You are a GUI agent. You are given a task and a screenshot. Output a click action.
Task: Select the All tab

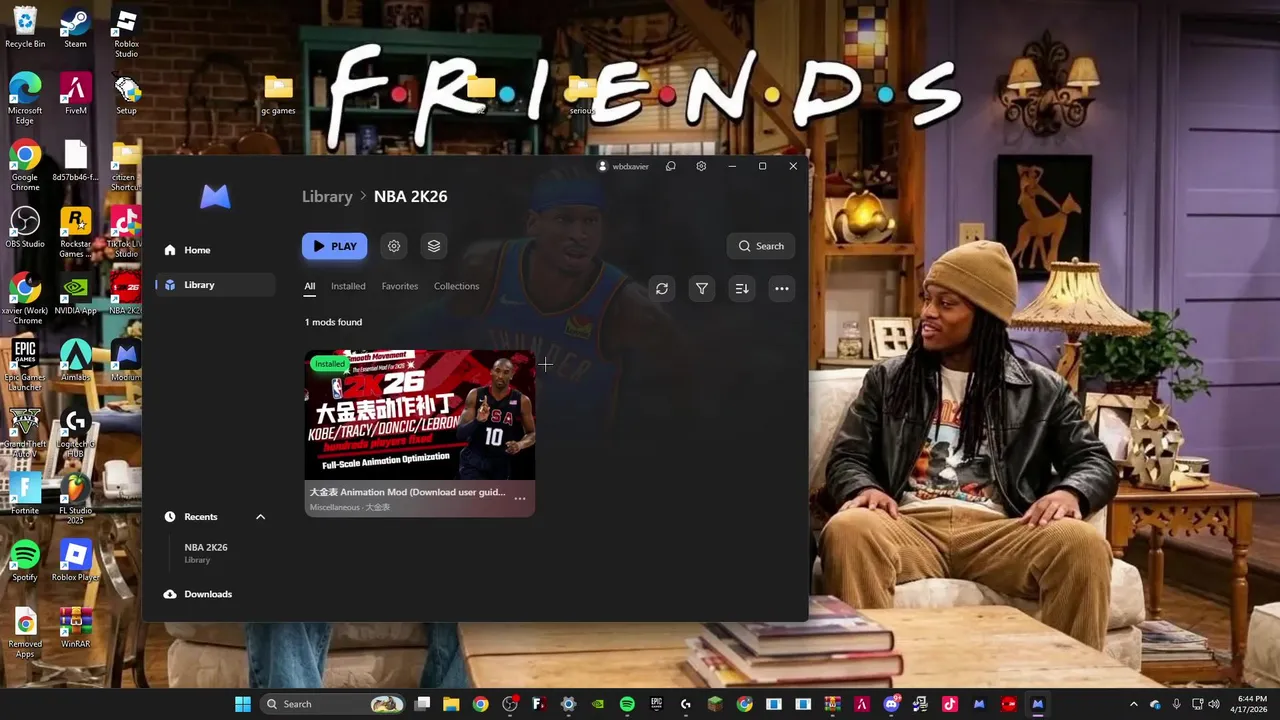[310, 286]
